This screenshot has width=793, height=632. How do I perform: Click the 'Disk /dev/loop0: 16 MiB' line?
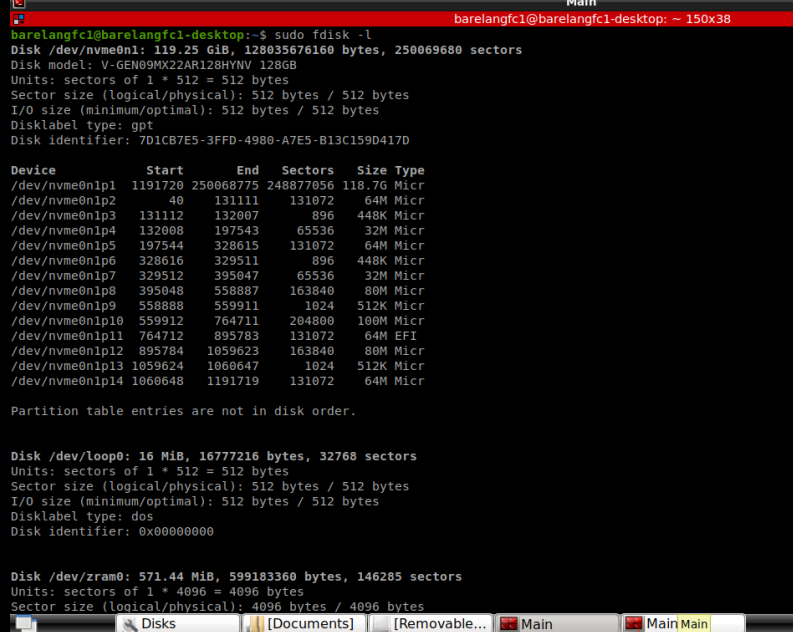213,457
